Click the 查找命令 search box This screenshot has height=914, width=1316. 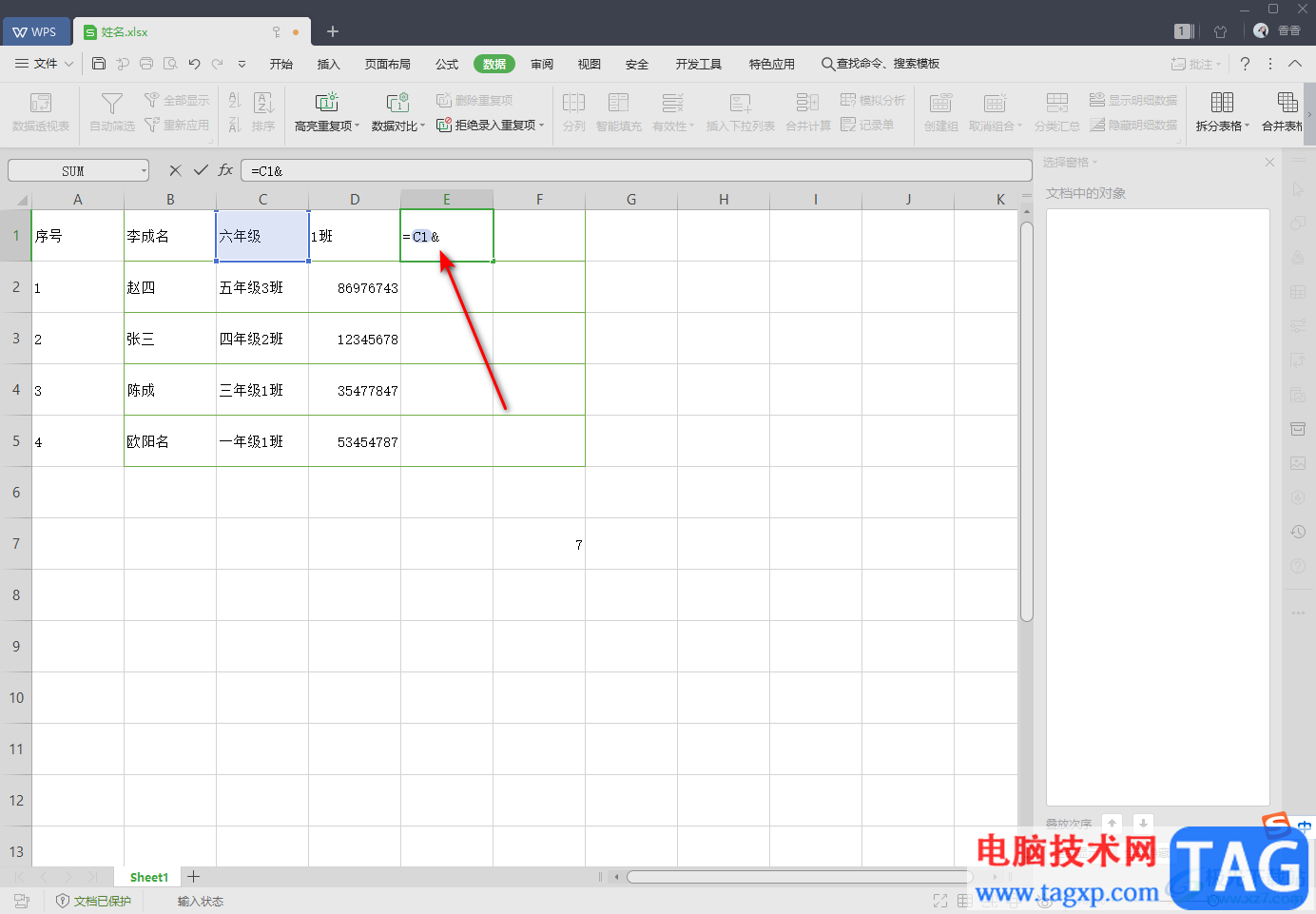[881, 64]
